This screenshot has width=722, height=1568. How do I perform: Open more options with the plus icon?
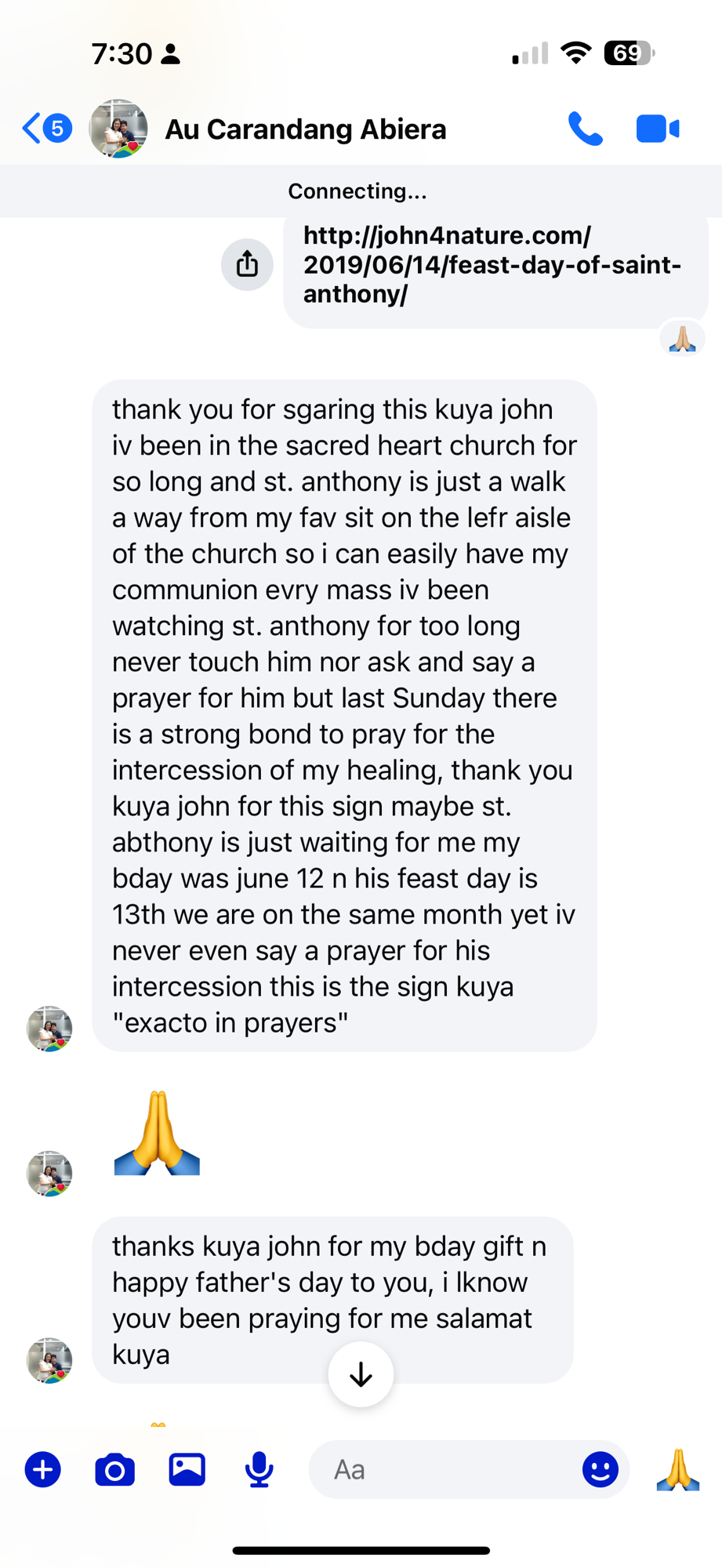coord(43,1469)
